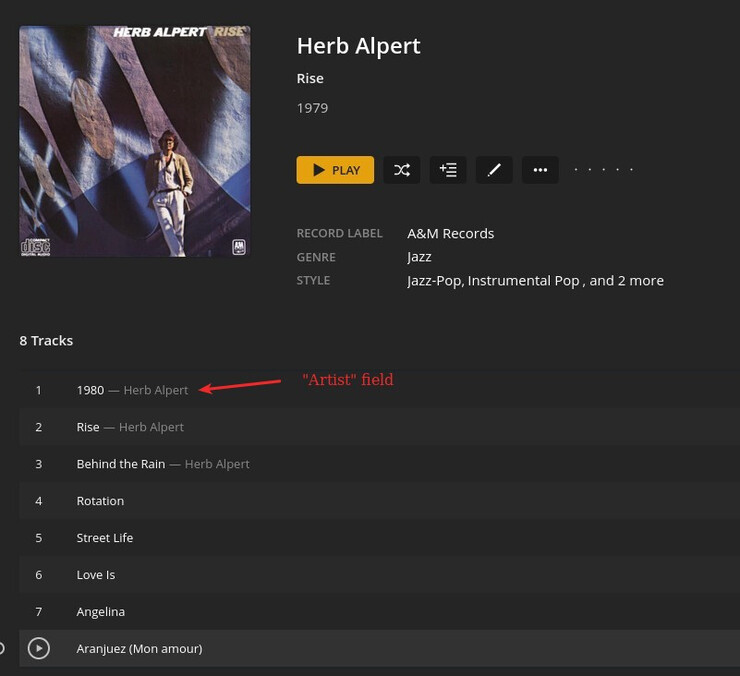This screenshot has width=740, height=676.
Task: Add album to queue using the playlist-plus icon
Action: 448,170
